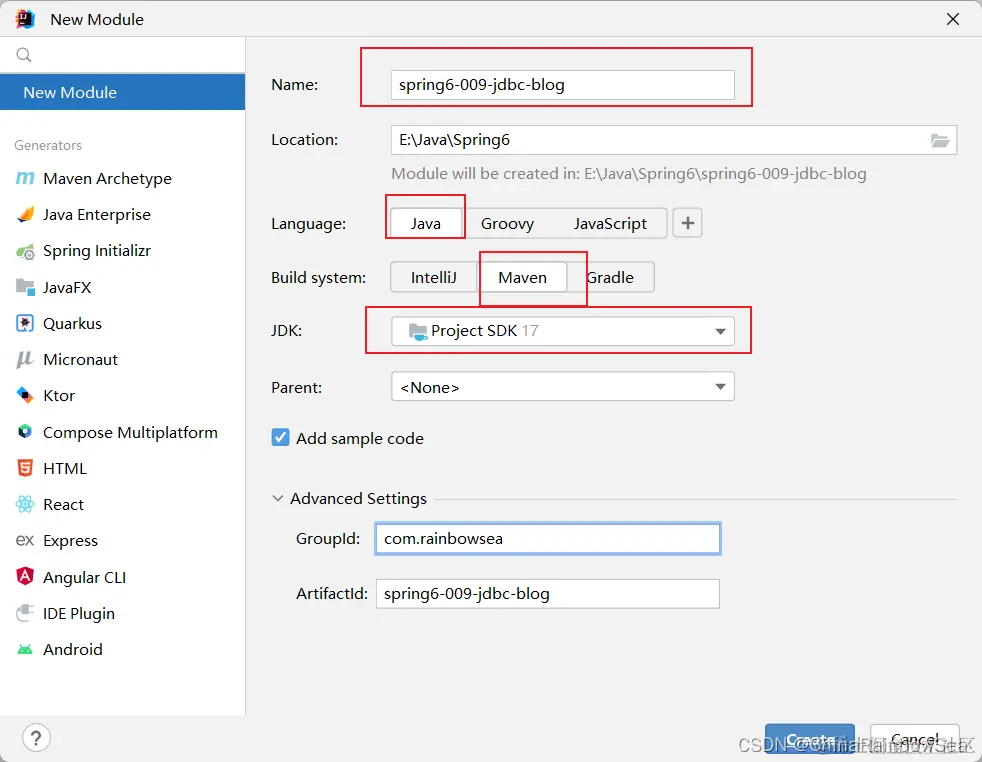Viewport: 982px width, 762px height.
Task: Open the folder browse icon in Location
Action: pos(939,140)
